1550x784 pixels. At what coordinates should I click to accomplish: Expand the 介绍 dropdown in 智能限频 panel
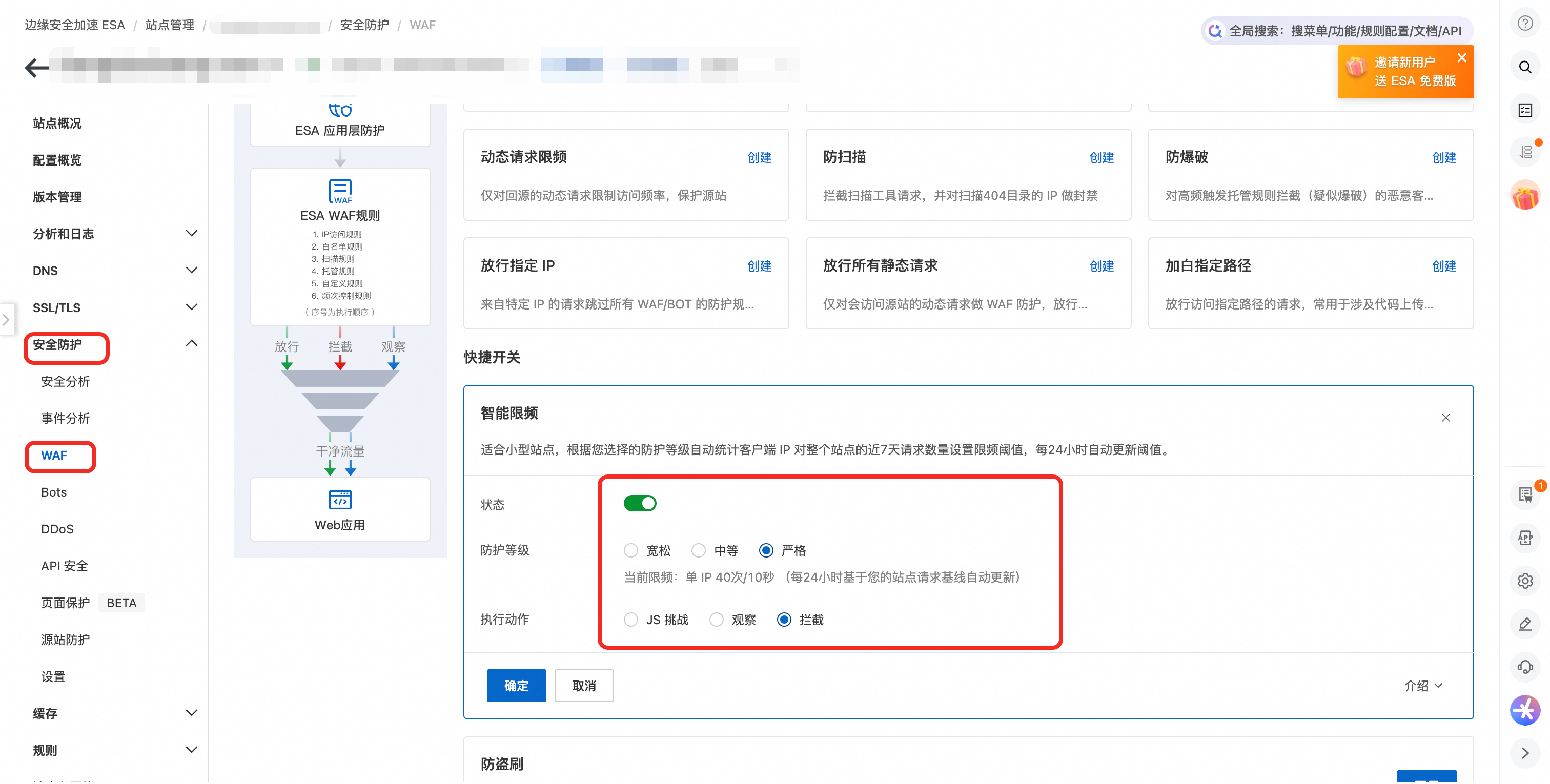click(1422, 685)
